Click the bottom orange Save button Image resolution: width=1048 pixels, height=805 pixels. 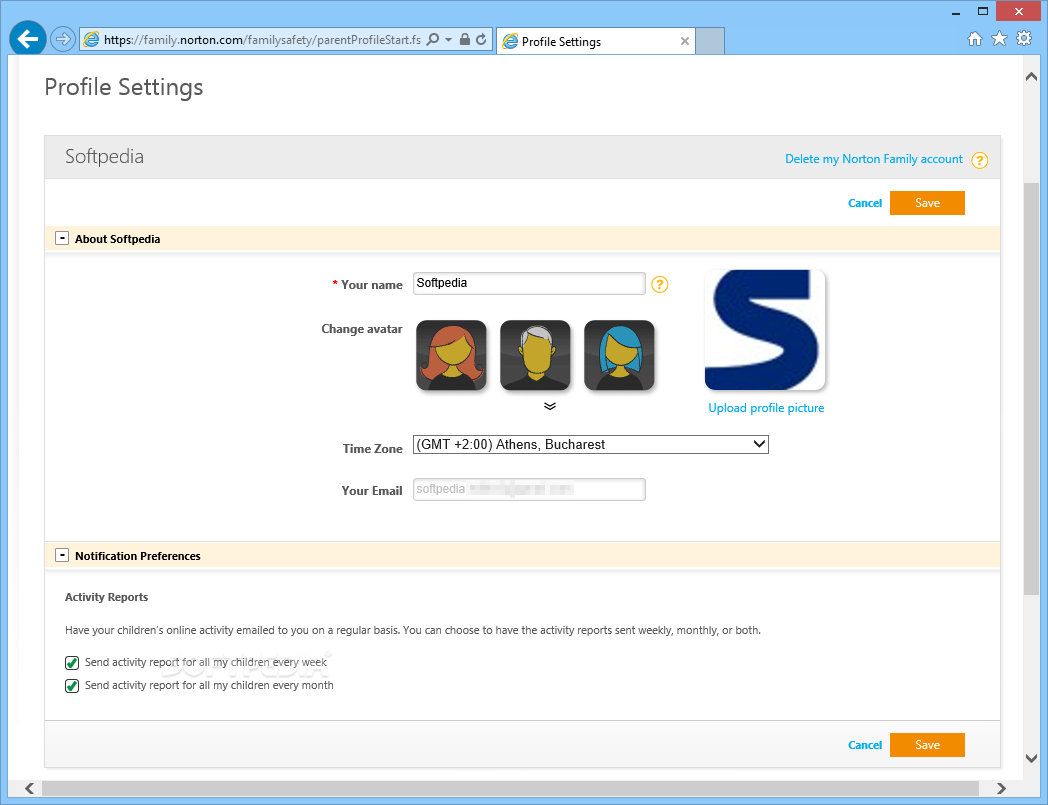[x=927, y=745]
